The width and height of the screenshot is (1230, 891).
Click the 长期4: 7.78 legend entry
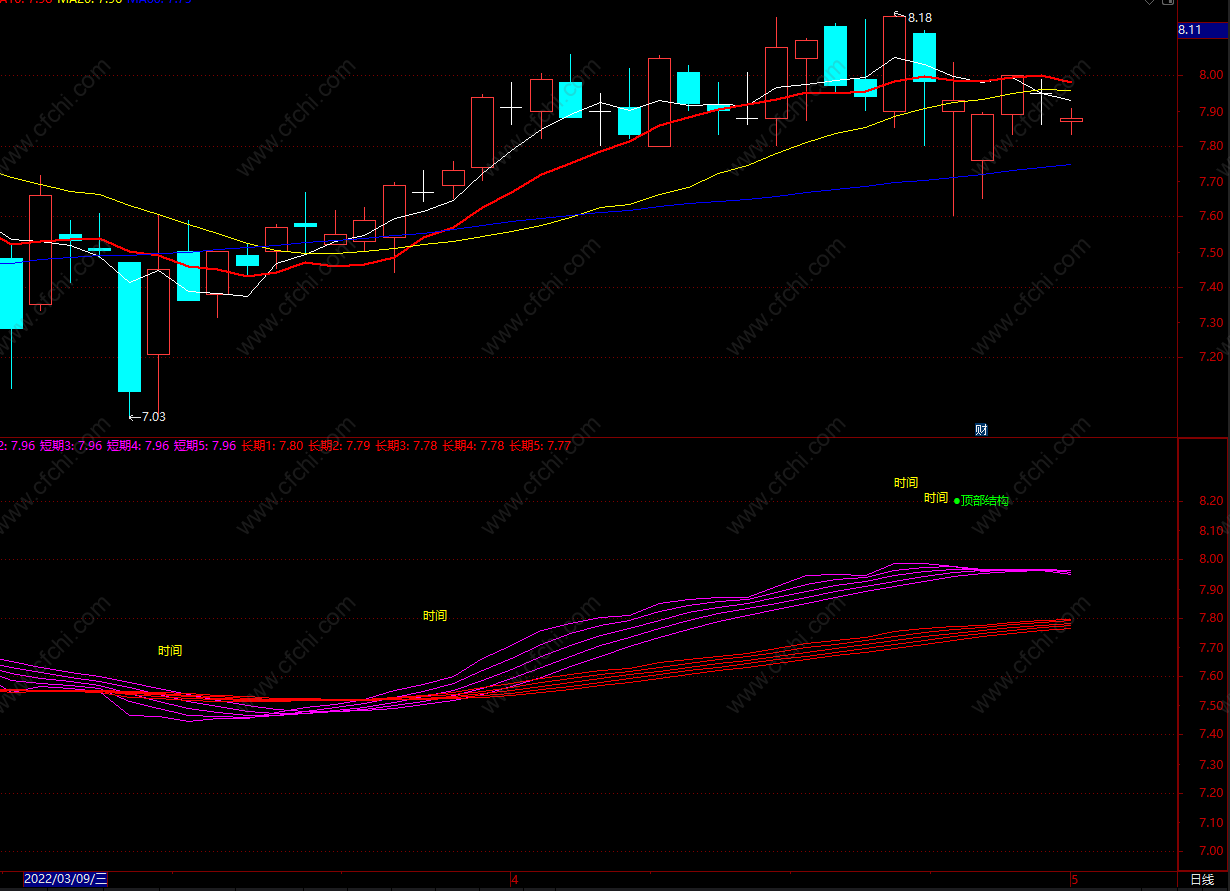point(473,446)
